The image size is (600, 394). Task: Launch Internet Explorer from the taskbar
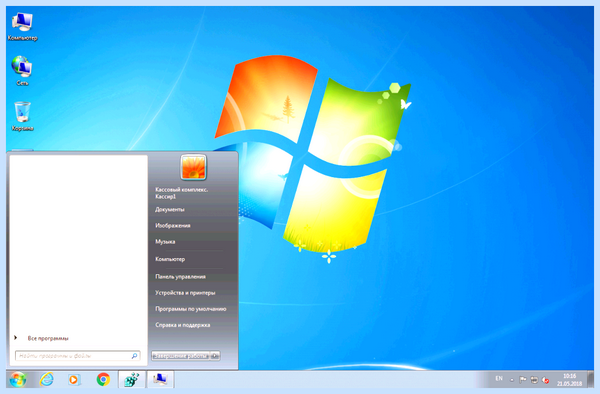point(47,379)
